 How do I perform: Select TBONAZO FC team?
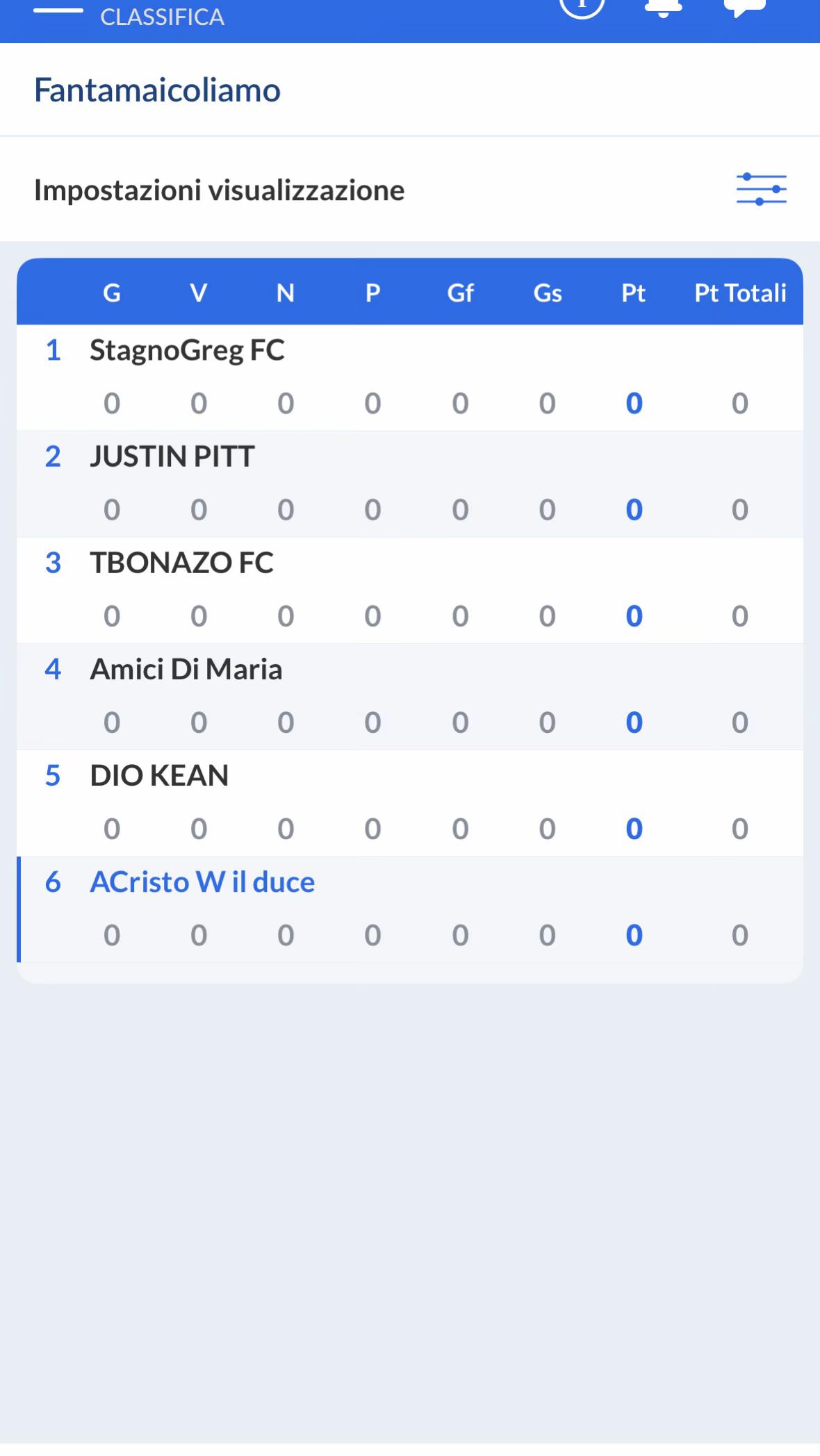(x=410, y=590)
